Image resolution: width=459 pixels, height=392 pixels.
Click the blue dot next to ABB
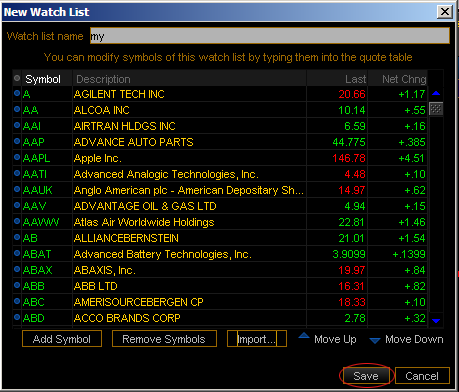pos(17,285)
